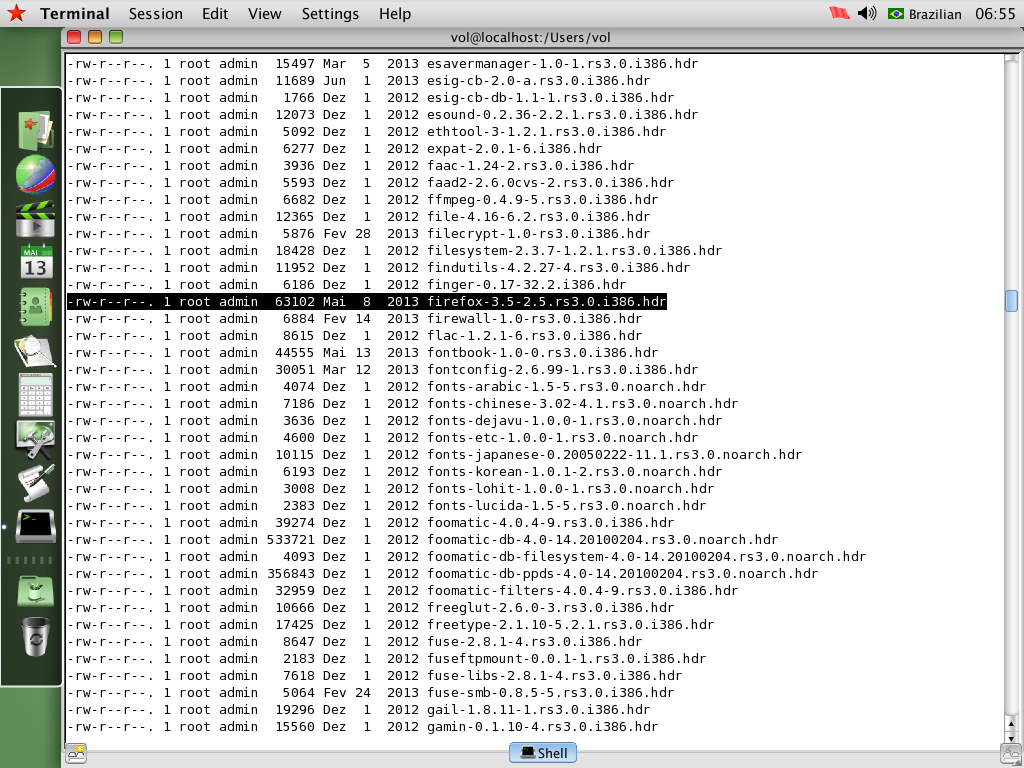
Task: Click the filecrypt-1.0-rs3.0.i386.hdr line
Action: point(359,234)
